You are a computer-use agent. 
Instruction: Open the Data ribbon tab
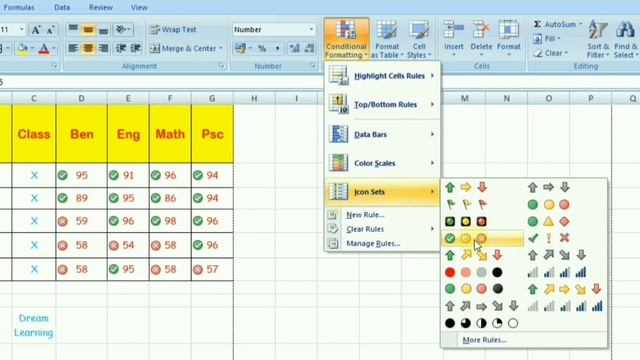click(x=62, y=7)
